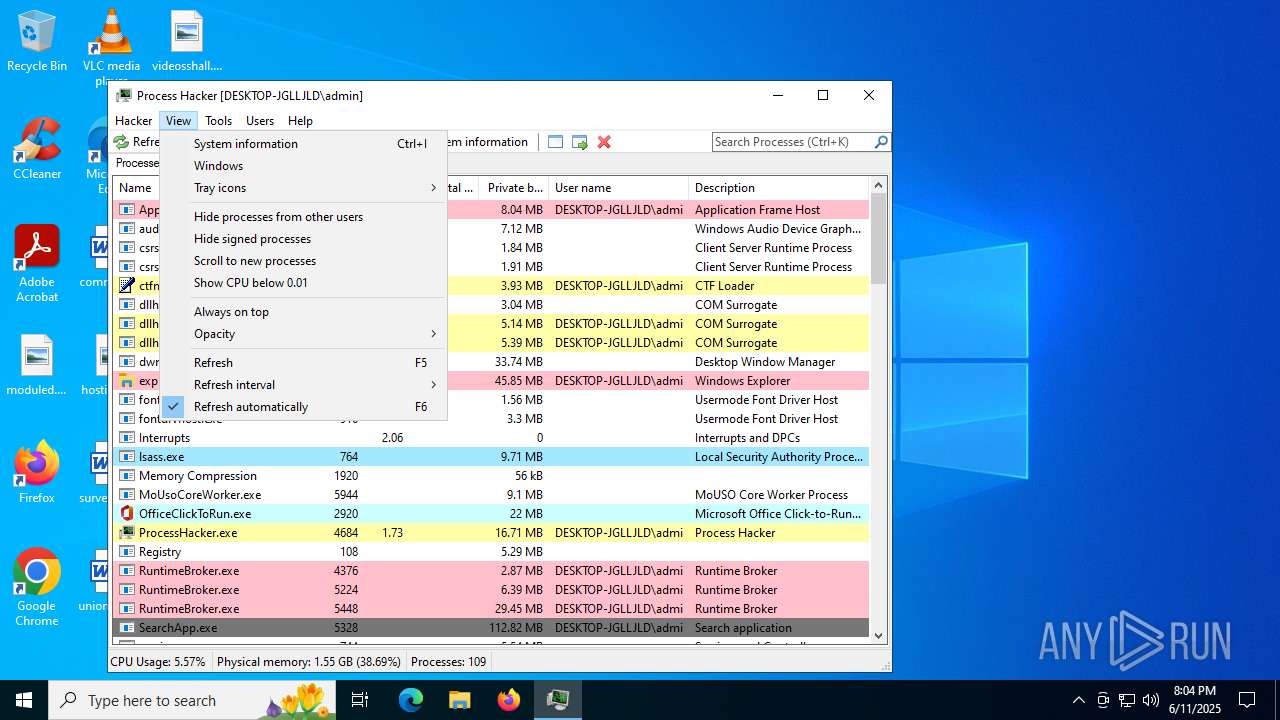Select the lsass.exe process row
Viewport: 1280px width, 720px height.
[491, 457]
